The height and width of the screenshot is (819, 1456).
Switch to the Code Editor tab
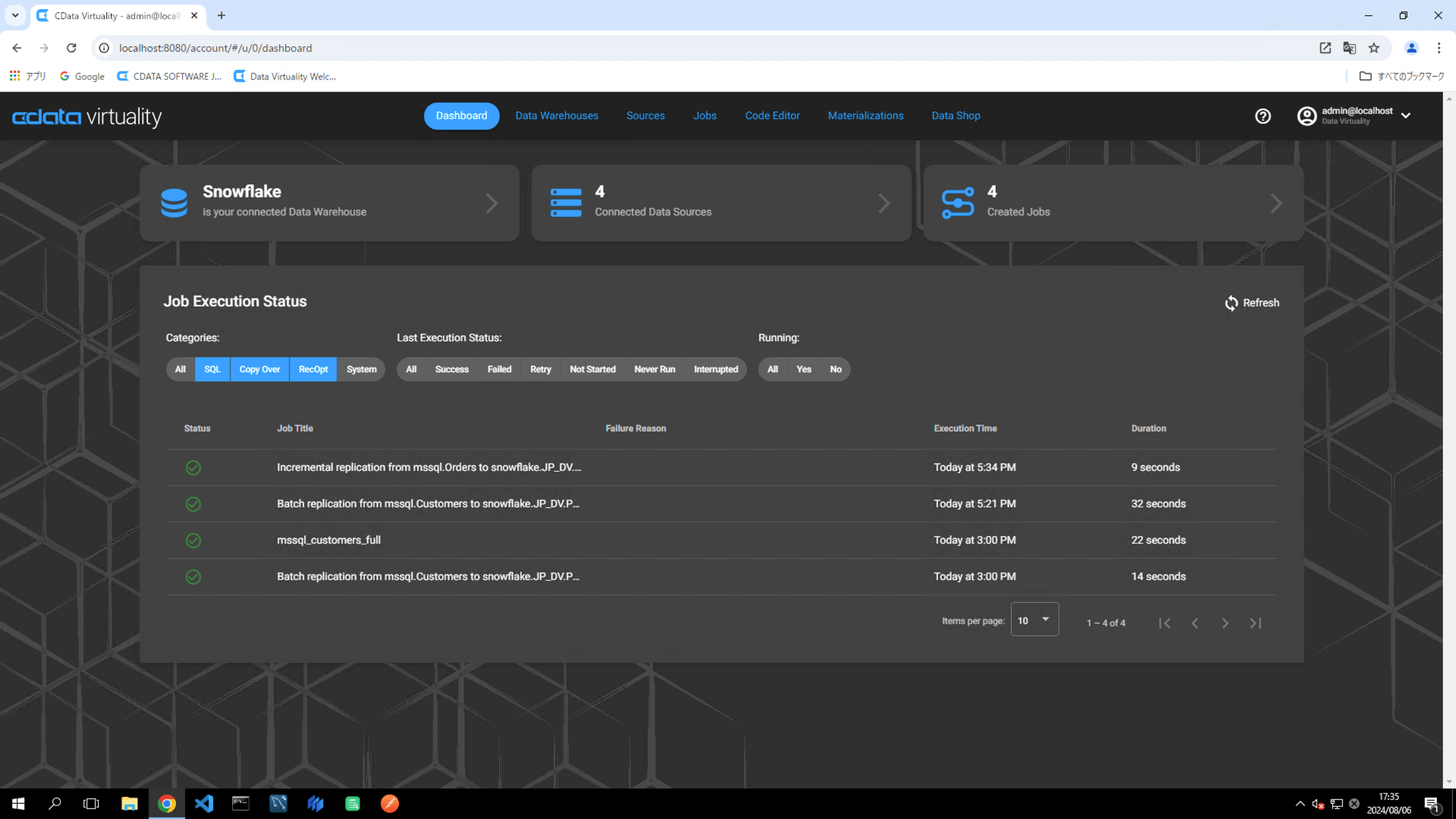pos(772,116)
